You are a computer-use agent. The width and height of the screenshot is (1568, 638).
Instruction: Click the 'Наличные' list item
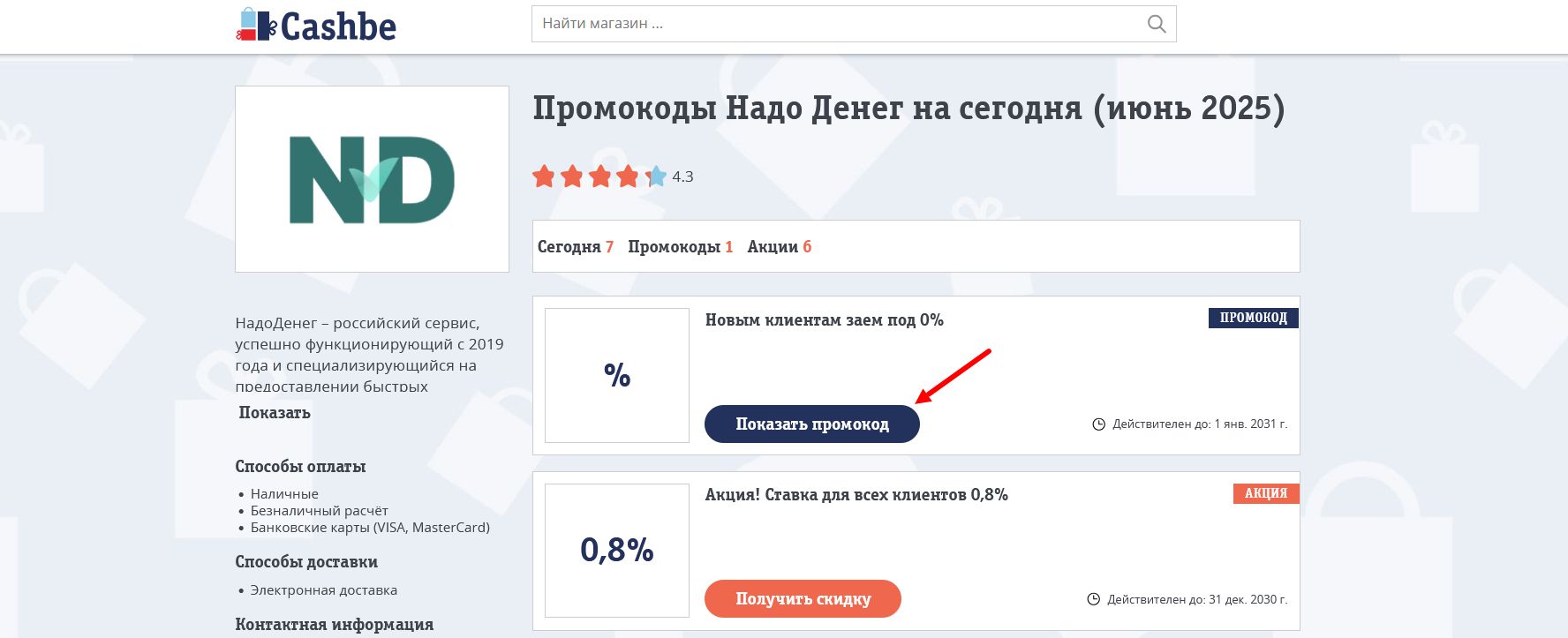tap(284, 494)
